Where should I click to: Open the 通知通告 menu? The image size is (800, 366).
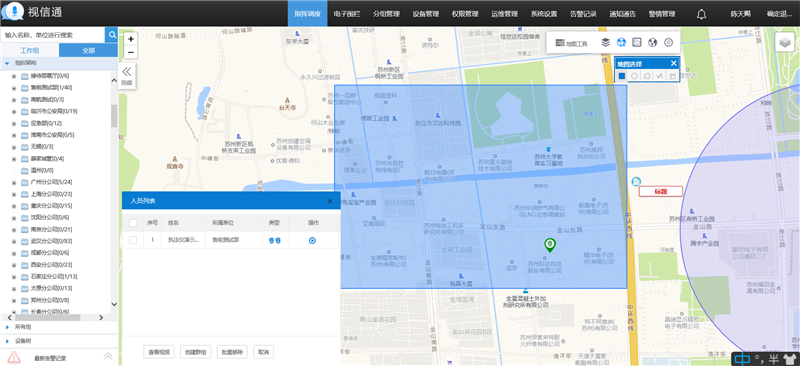pos(622,14)
